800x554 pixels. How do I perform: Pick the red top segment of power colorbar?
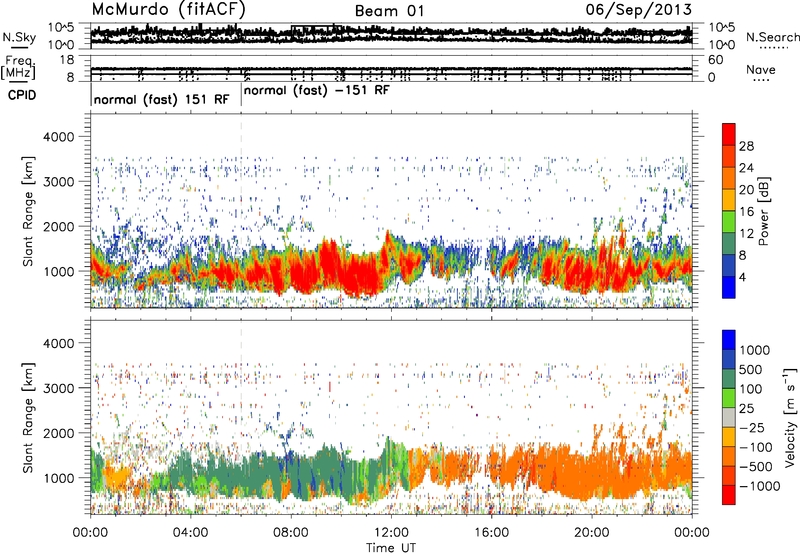point(729,134)
